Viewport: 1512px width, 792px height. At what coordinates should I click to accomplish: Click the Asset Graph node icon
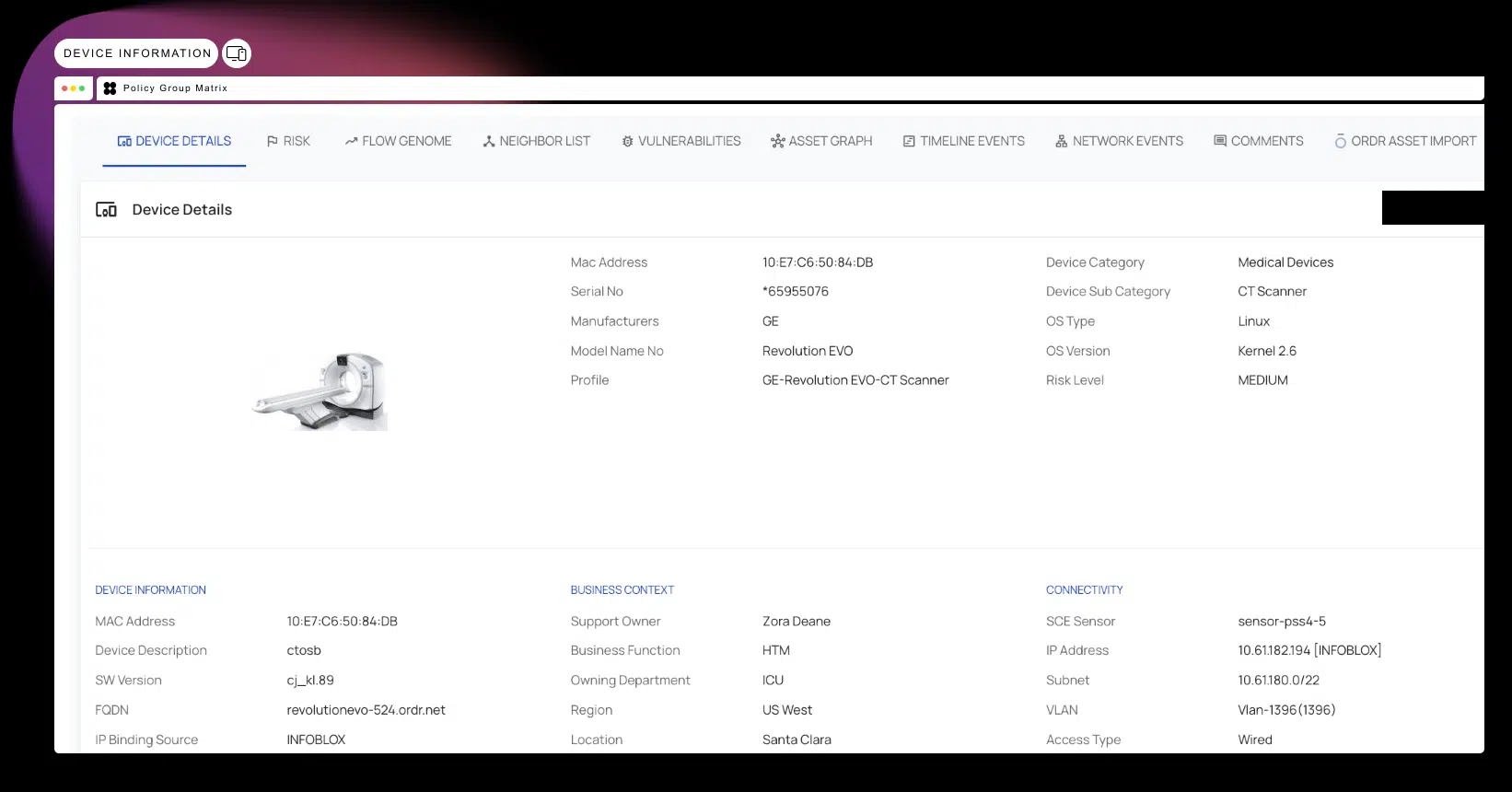(777, 141)
